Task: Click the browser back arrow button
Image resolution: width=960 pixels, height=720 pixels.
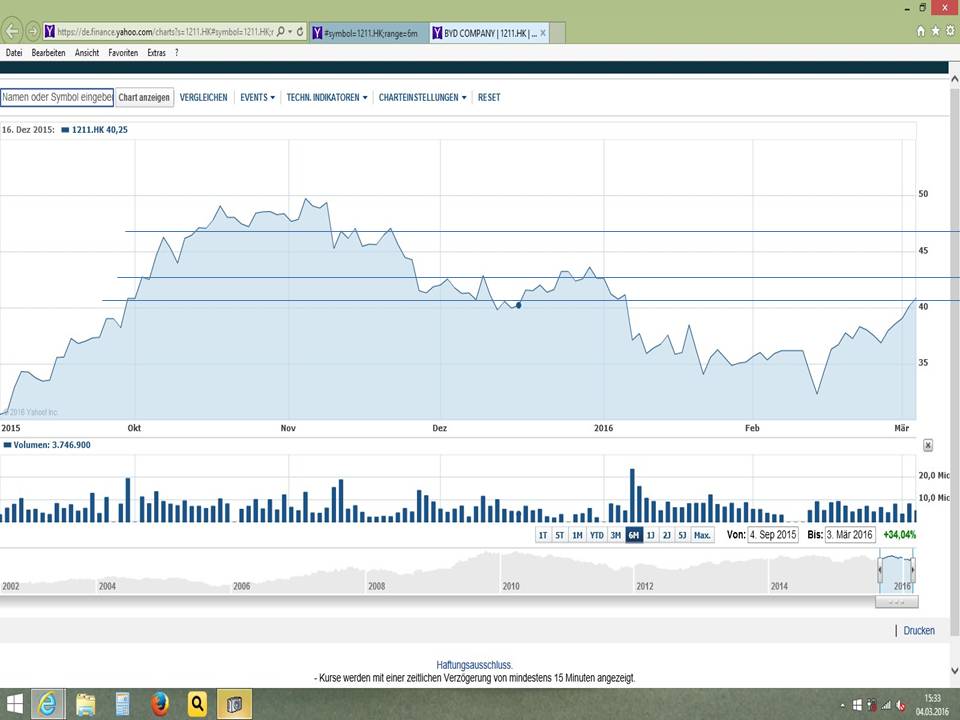Action: (12, 31)
